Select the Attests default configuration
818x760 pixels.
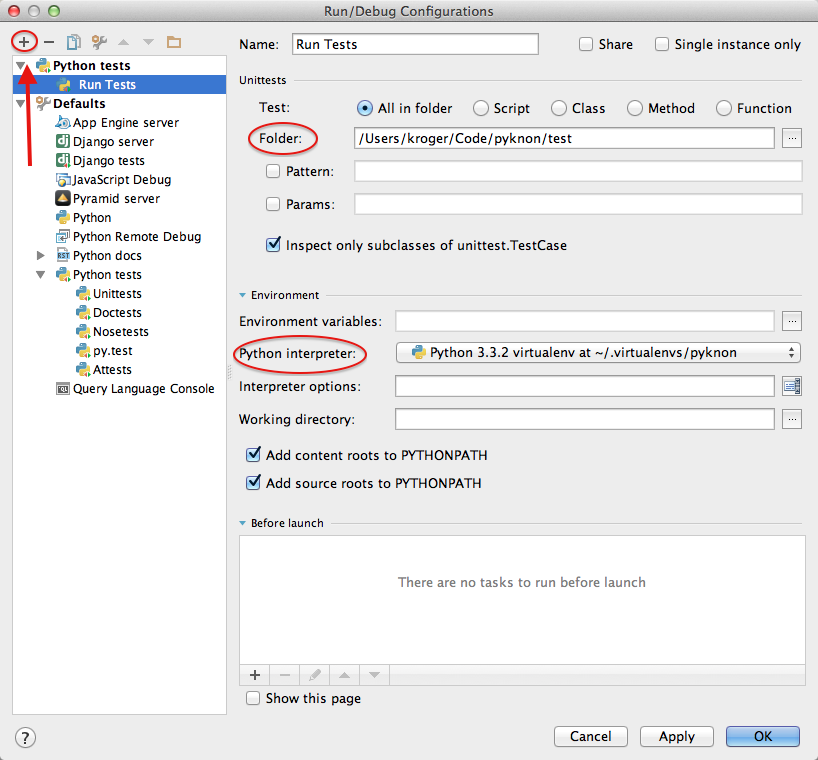[x=112, y=369]
